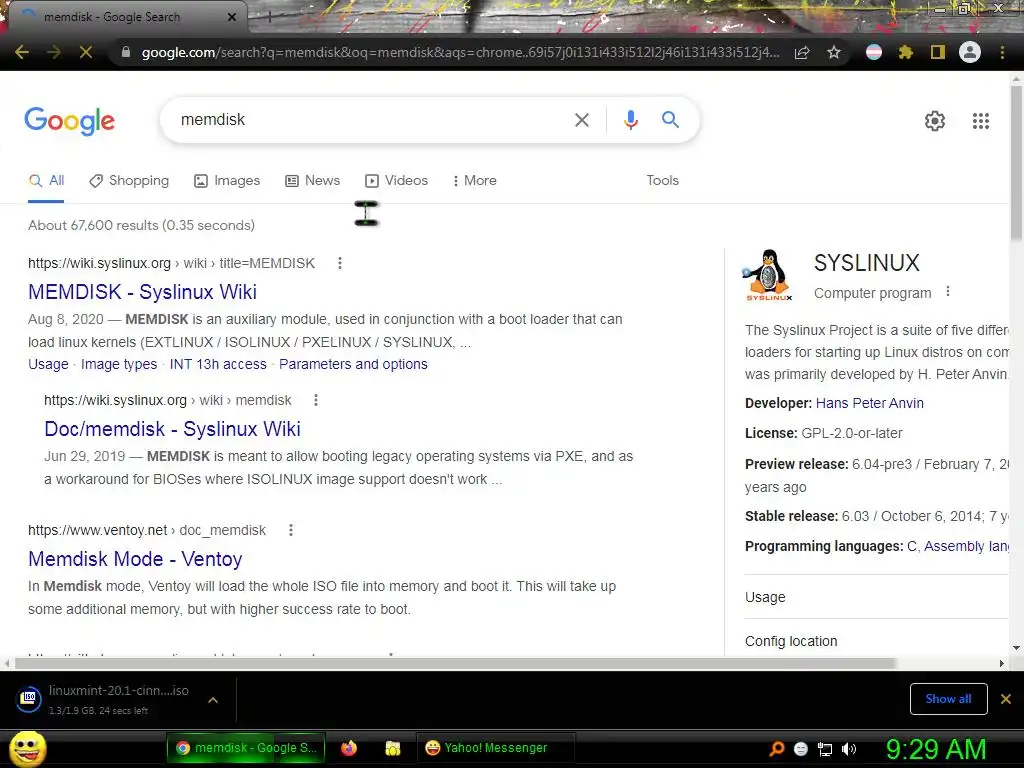Switch to the News tab
Viewport: 1024px width, 768px height.
click(x=313, y=180)
